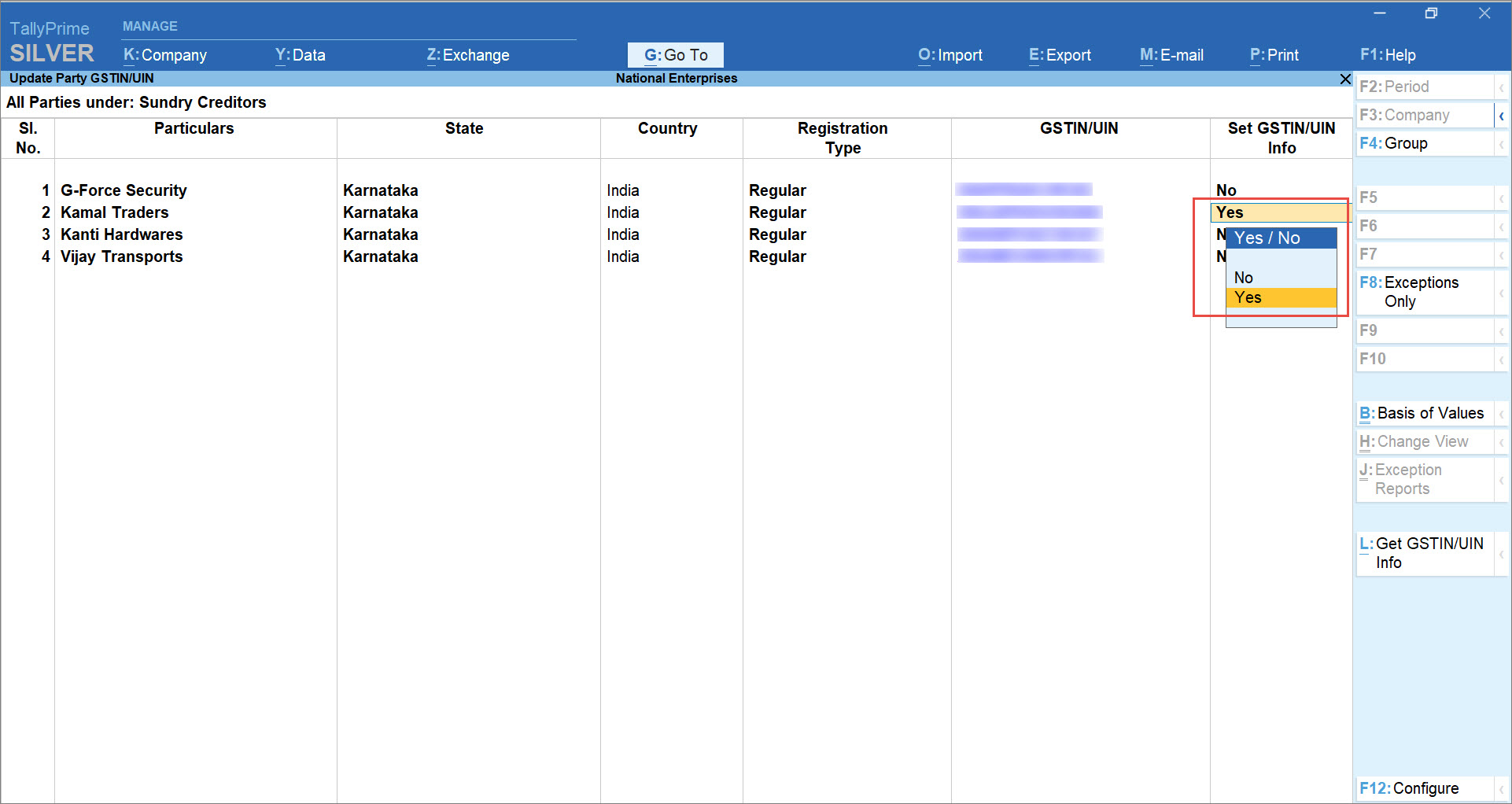Open F1: Help
This screenshot has width=1512, height=804.
pyautogui.click(x=1388, y=55)
